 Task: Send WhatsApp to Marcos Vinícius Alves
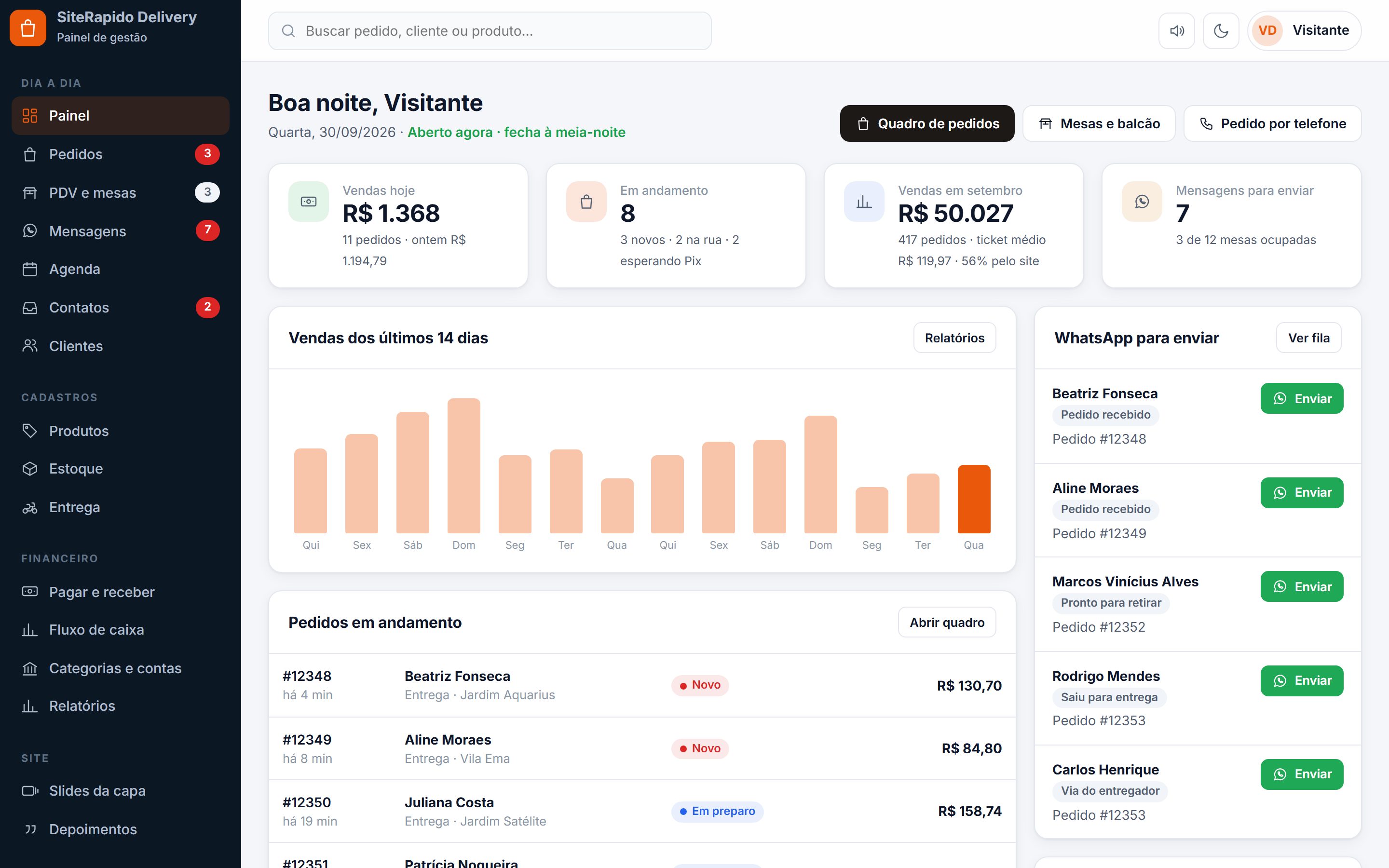click(x=1302, y=587)
